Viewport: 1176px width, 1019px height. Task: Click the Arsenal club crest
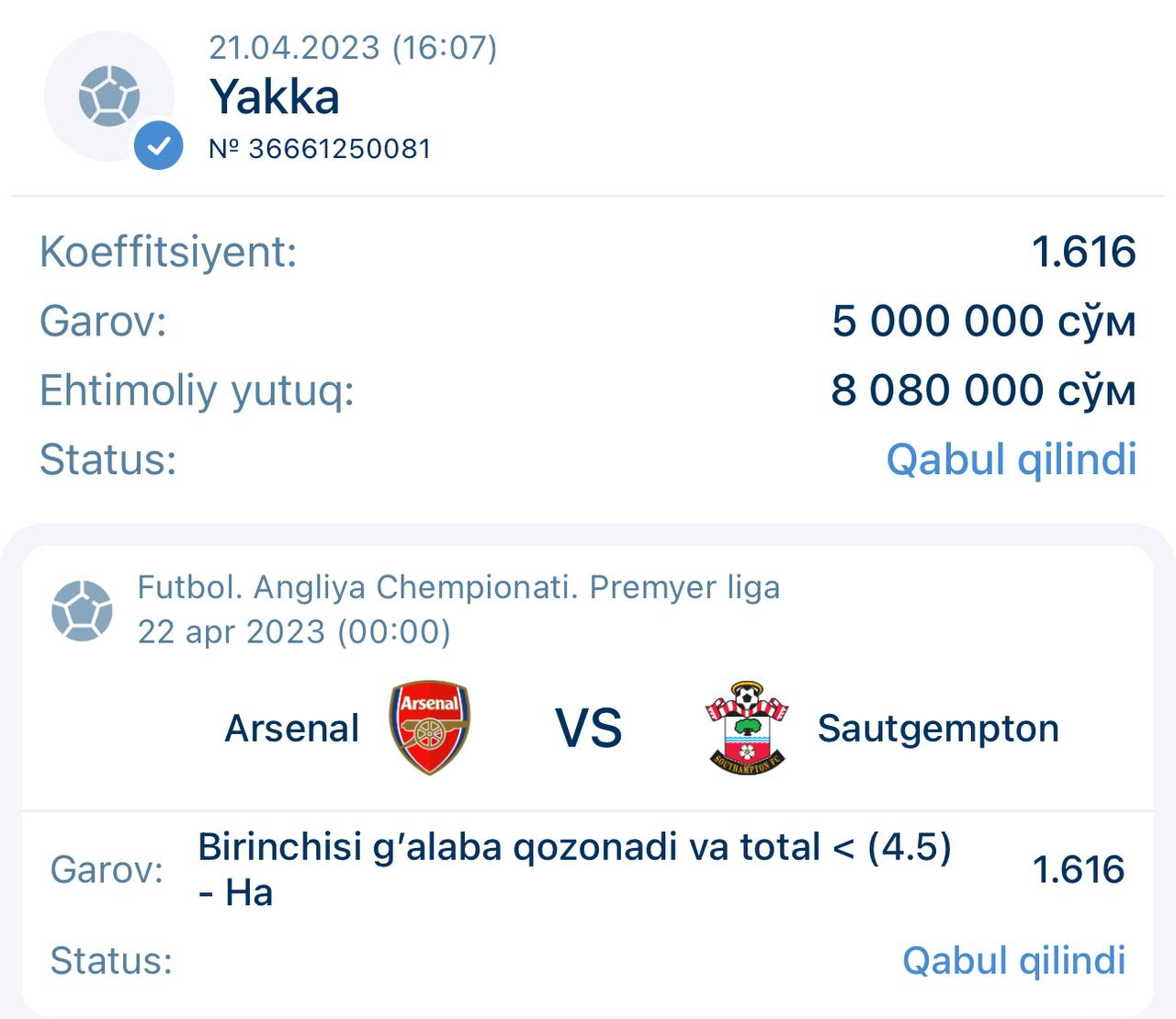(429, 728)
